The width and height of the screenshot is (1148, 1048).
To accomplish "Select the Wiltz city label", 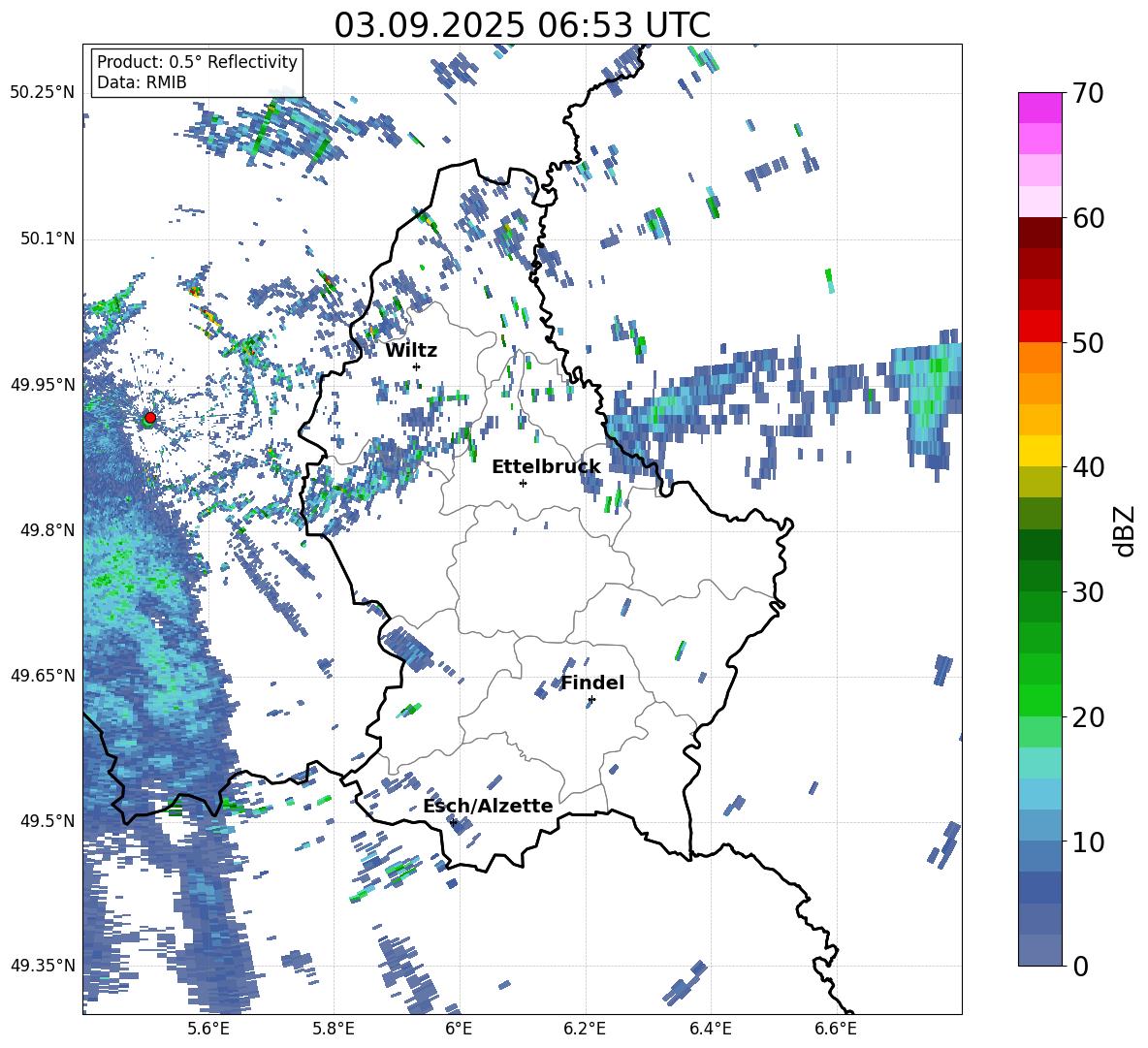I will pos(411,351).
